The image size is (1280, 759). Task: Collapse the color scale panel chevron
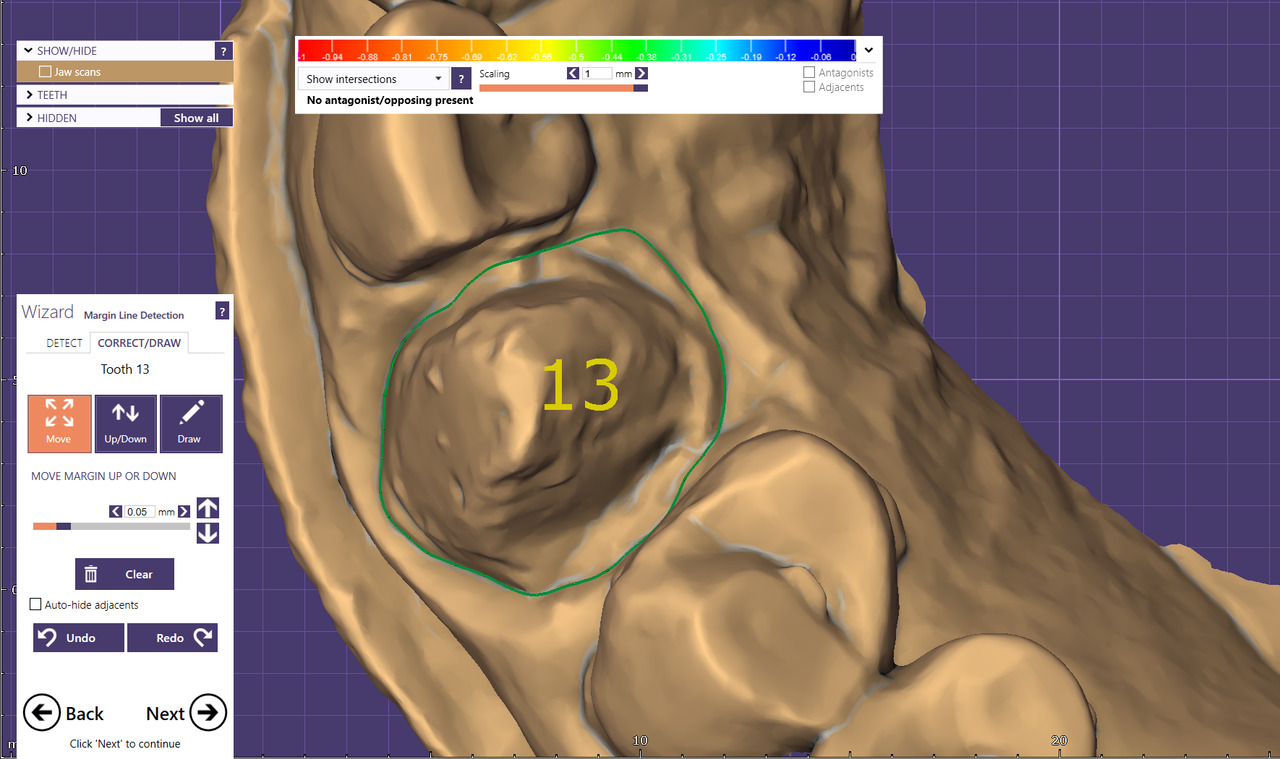(x=868, y=49)
